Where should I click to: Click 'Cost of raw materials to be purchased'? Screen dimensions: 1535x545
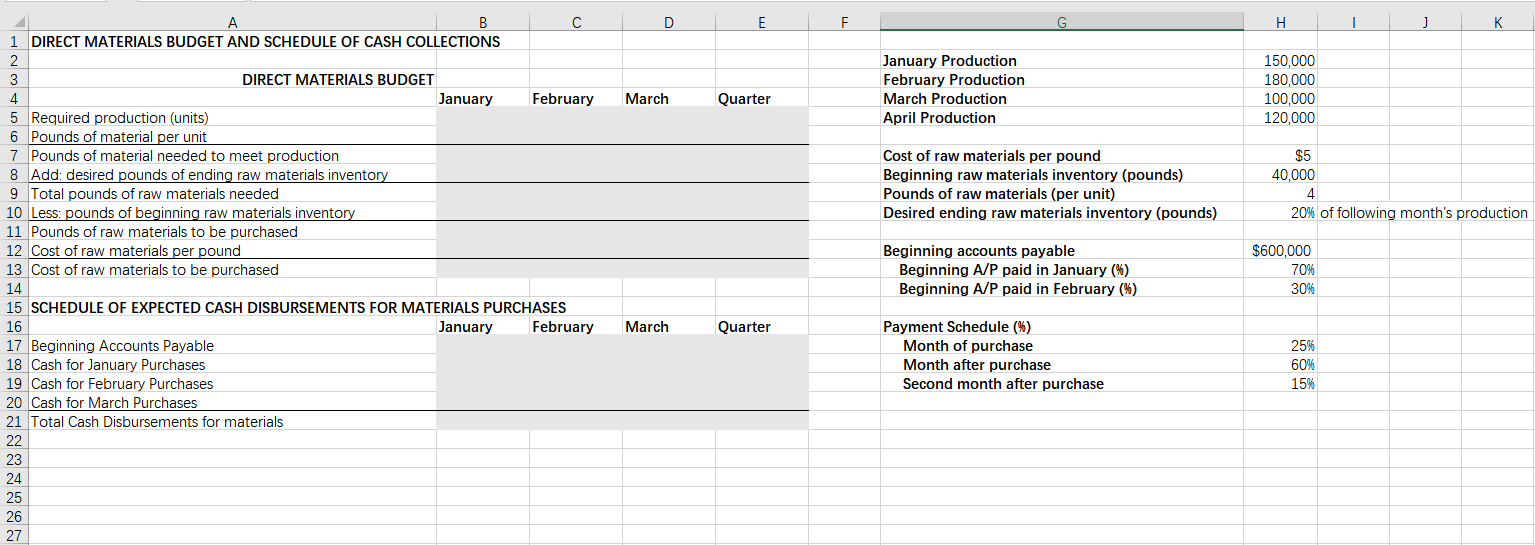point(155,270)
